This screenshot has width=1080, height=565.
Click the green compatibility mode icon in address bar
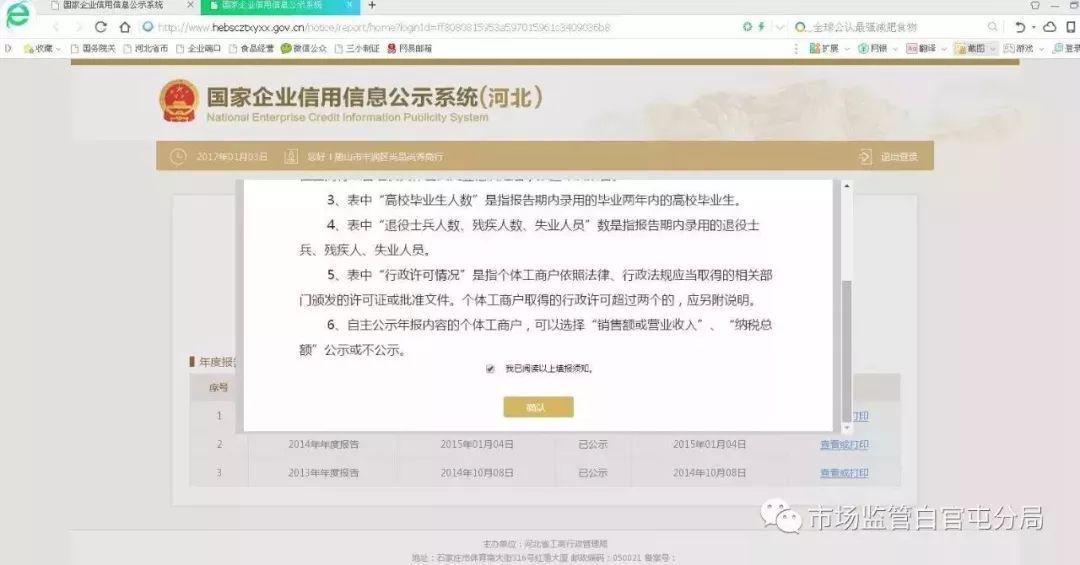click(747, 27)
